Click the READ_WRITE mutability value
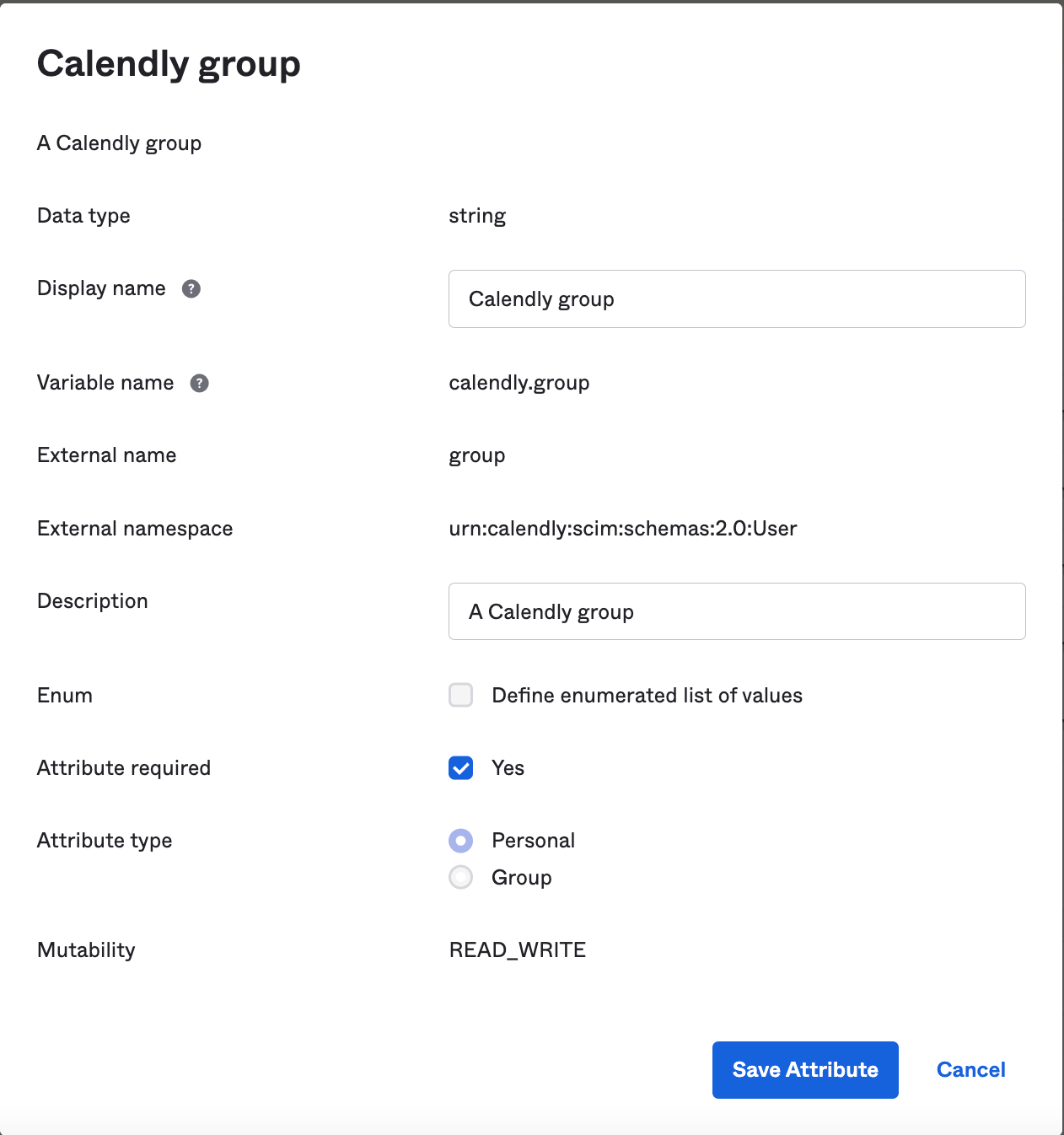Viewport: 1064px width, 1135px height. point(517,950)
